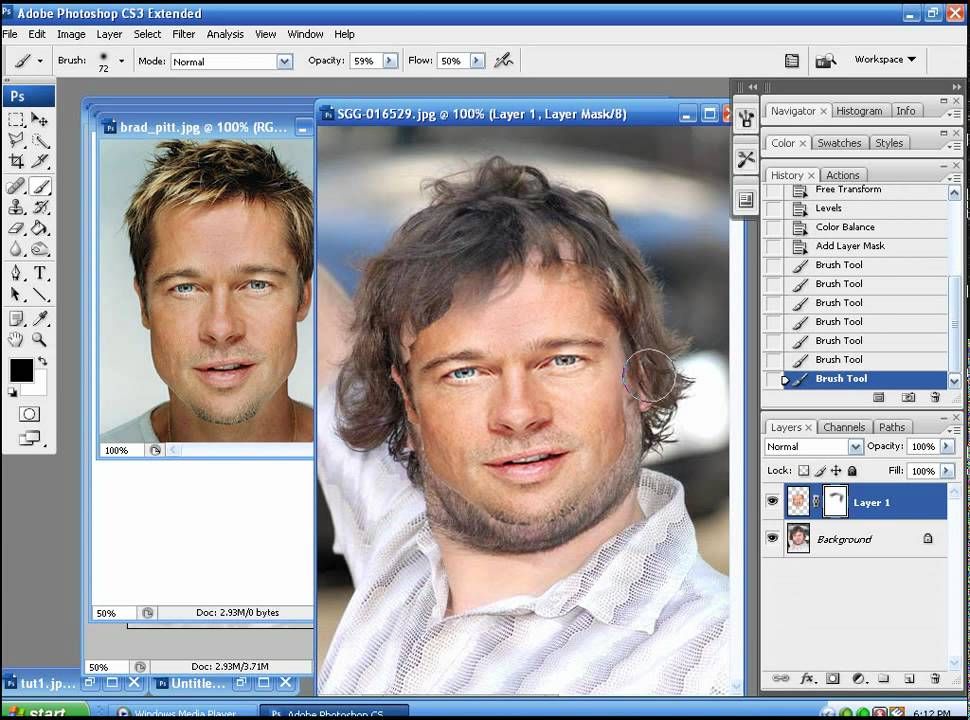
Task: Click the black foreground color swatch
Action: pyautogui.click(x=20, y=369)
